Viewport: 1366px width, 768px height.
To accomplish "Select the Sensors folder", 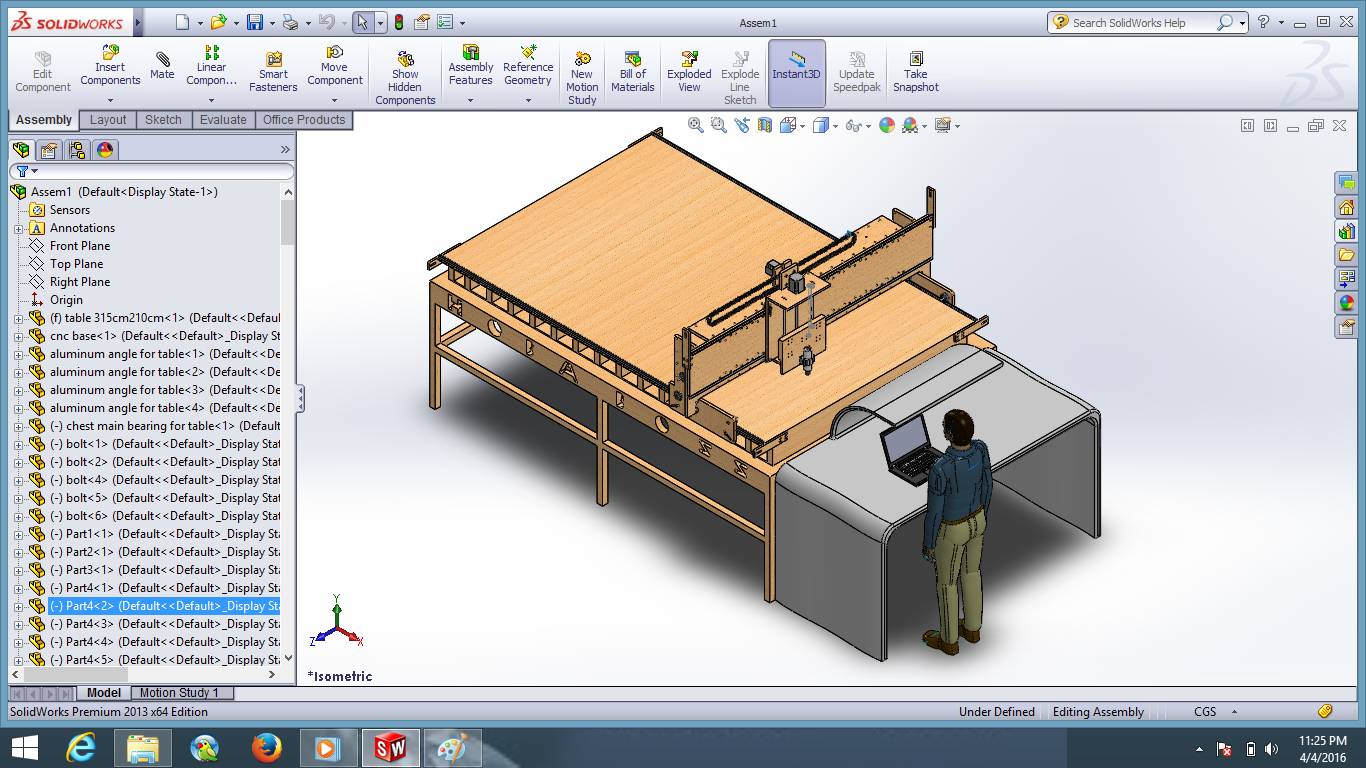I will coord(70,210).
